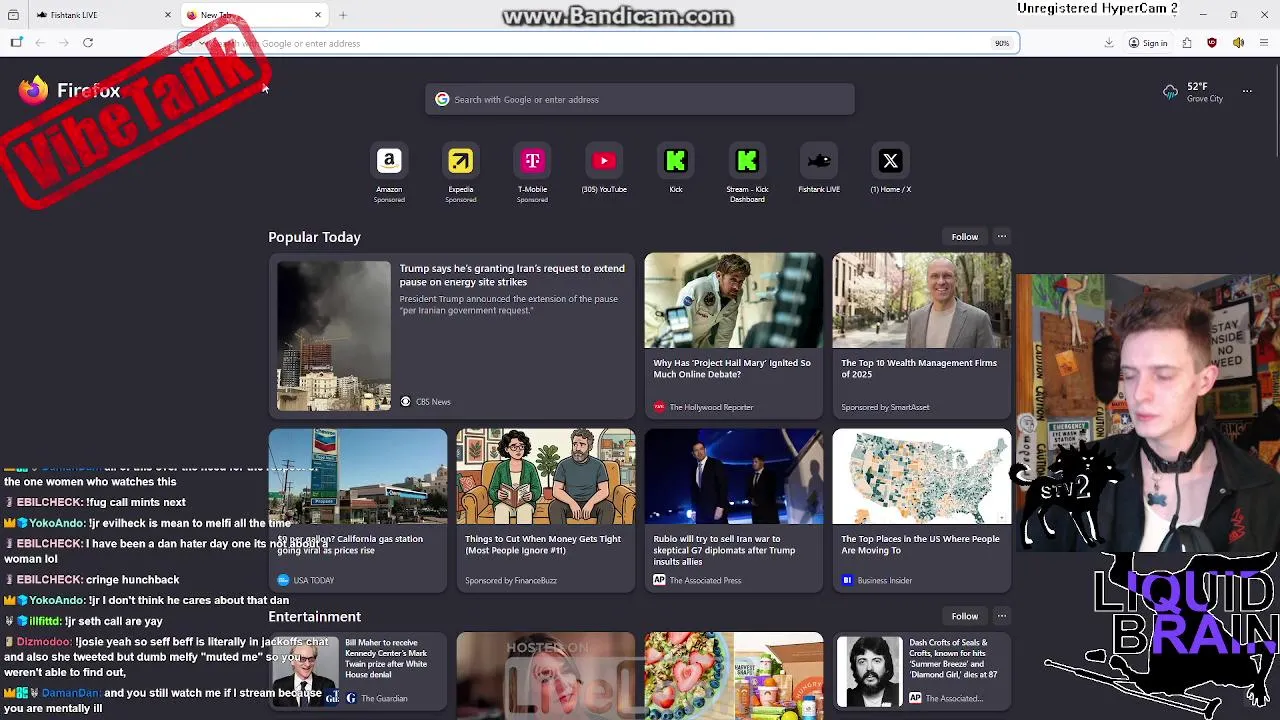Open California gas station article thumbnail
The width and height of the screenshot is (1280, 720).
[x=358, y=476]
